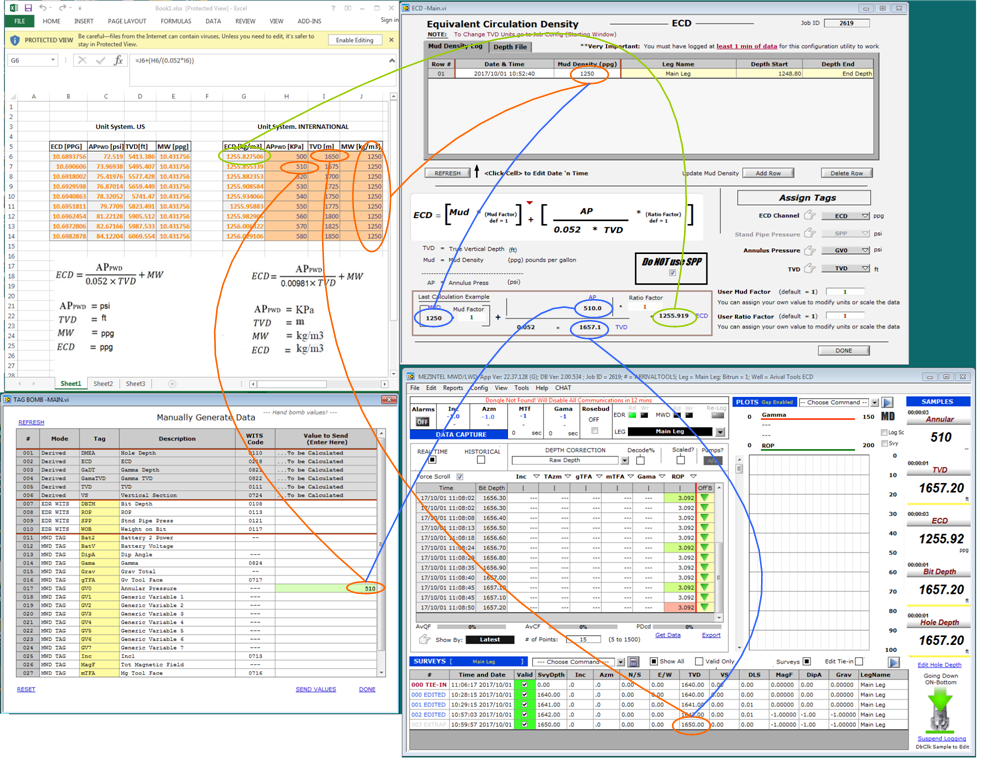Toggle the Edit Tie-in checkbox
This screenshot has height=761, width=984.
(x=859, y=661)
